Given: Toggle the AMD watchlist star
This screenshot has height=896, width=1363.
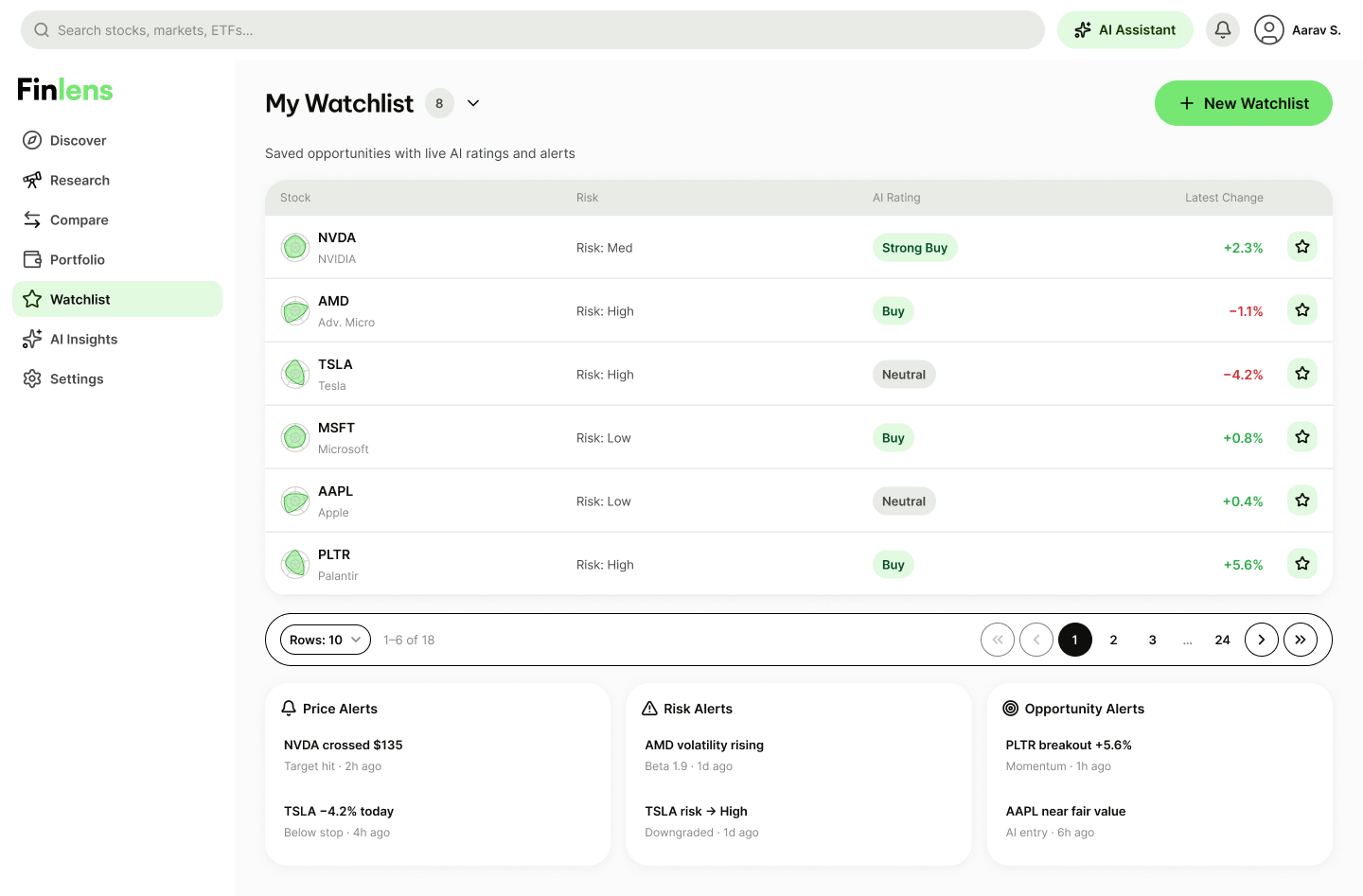Looking at the screenshot, I should click(1302, 310).
